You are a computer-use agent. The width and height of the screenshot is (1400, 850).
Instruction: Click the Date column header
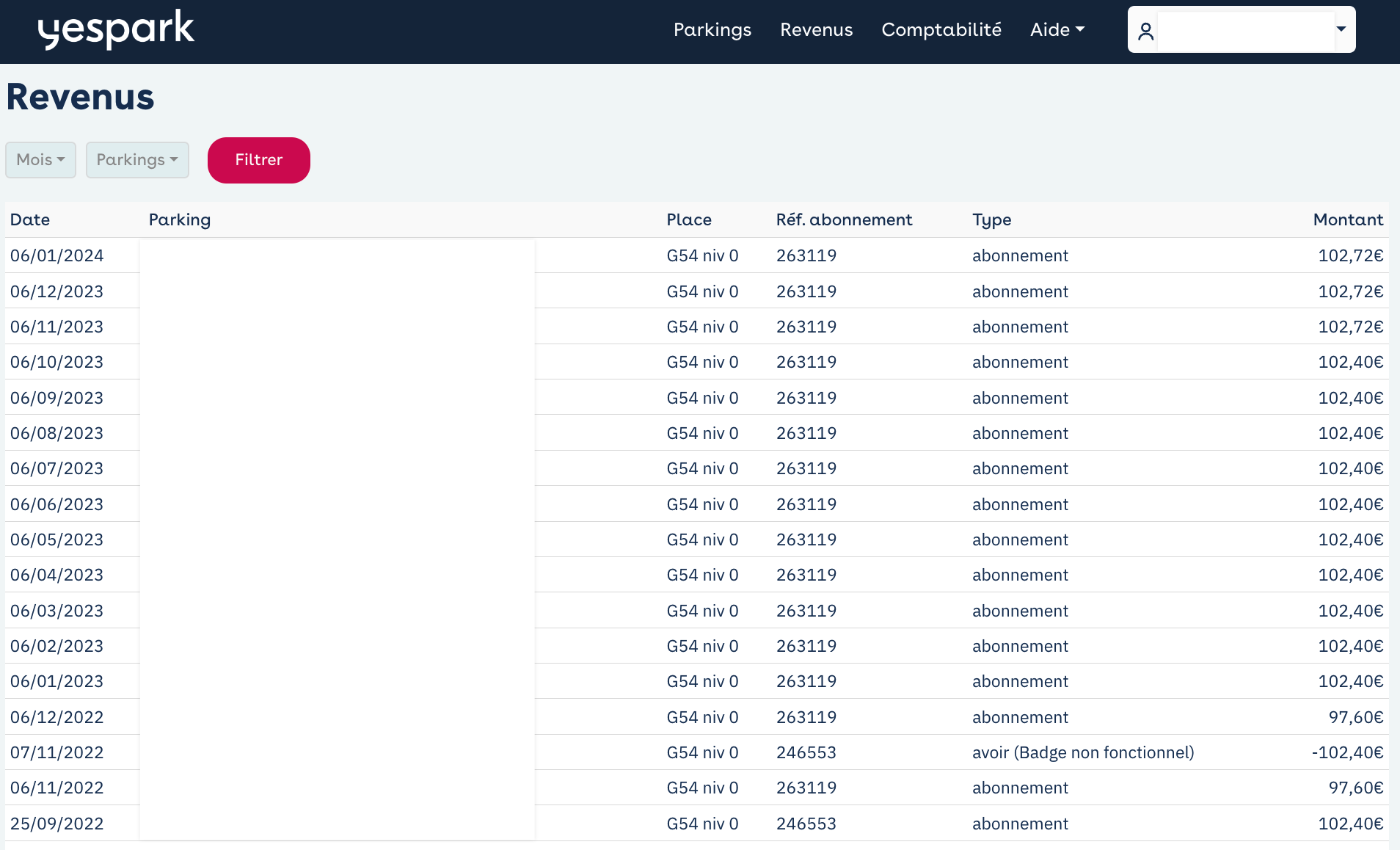[30, 219]
